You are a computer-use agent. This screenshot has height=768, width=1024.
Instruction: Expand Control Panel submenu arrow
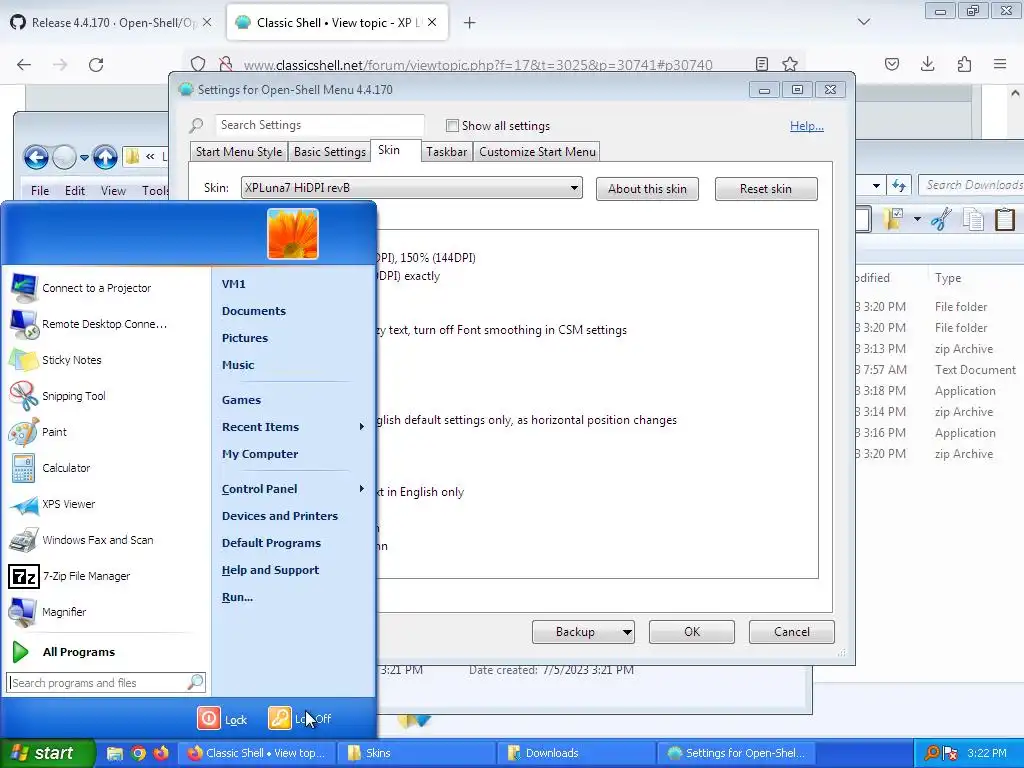tap(362, 488)
